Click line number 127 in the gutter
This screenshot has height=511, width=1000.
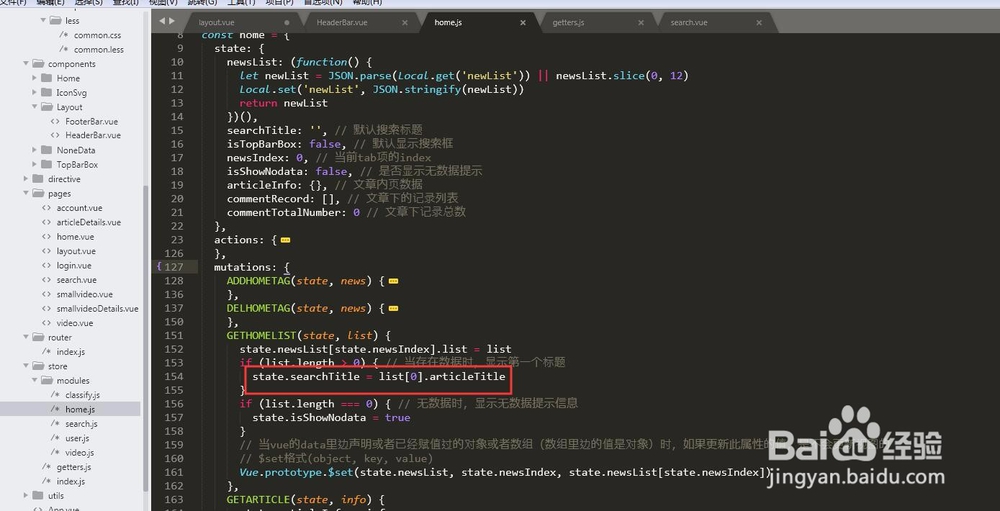(173, 267)
